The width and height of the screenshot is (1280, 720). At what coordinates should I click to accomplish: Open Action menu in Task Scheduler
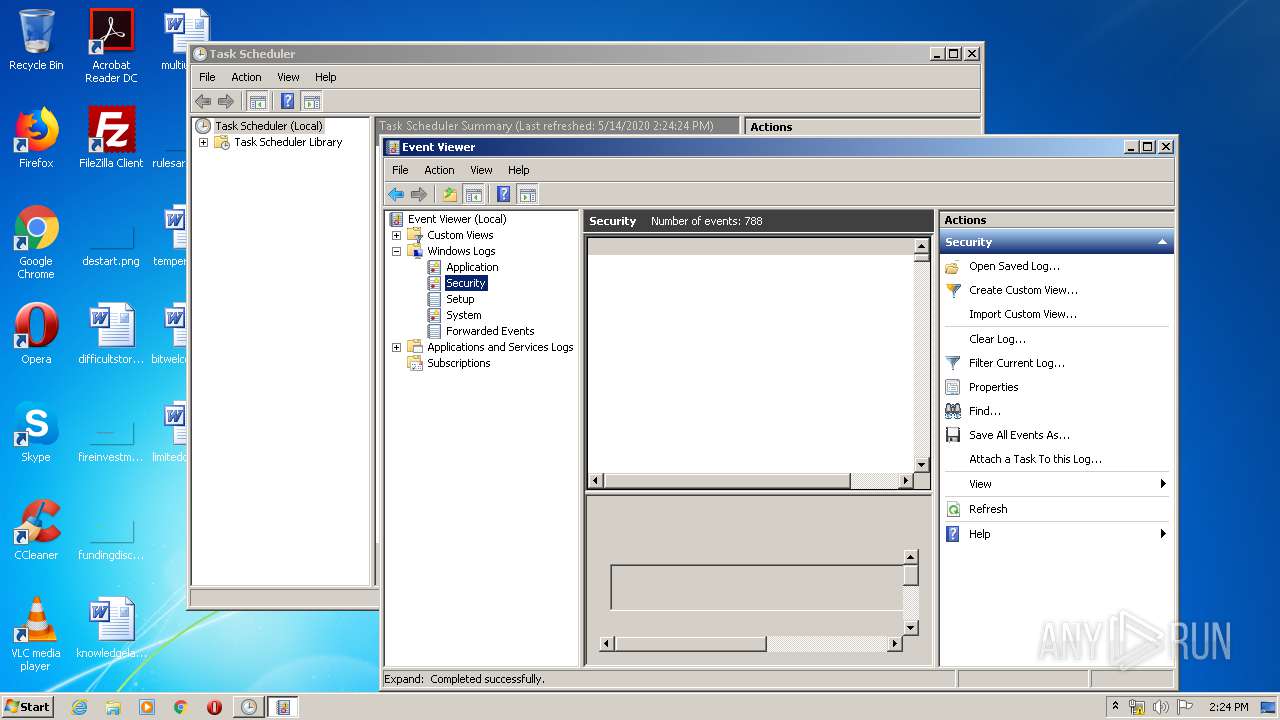pyautogui.click(x=246, y=77)
